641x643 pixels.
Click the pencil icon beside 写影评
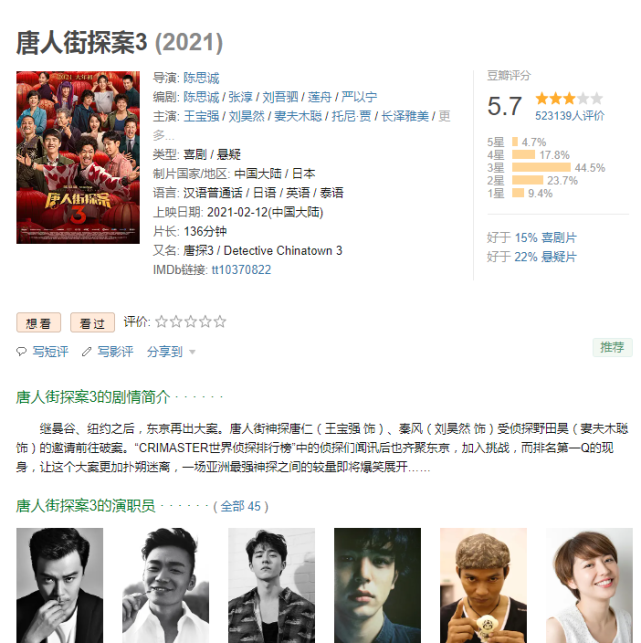86,351
